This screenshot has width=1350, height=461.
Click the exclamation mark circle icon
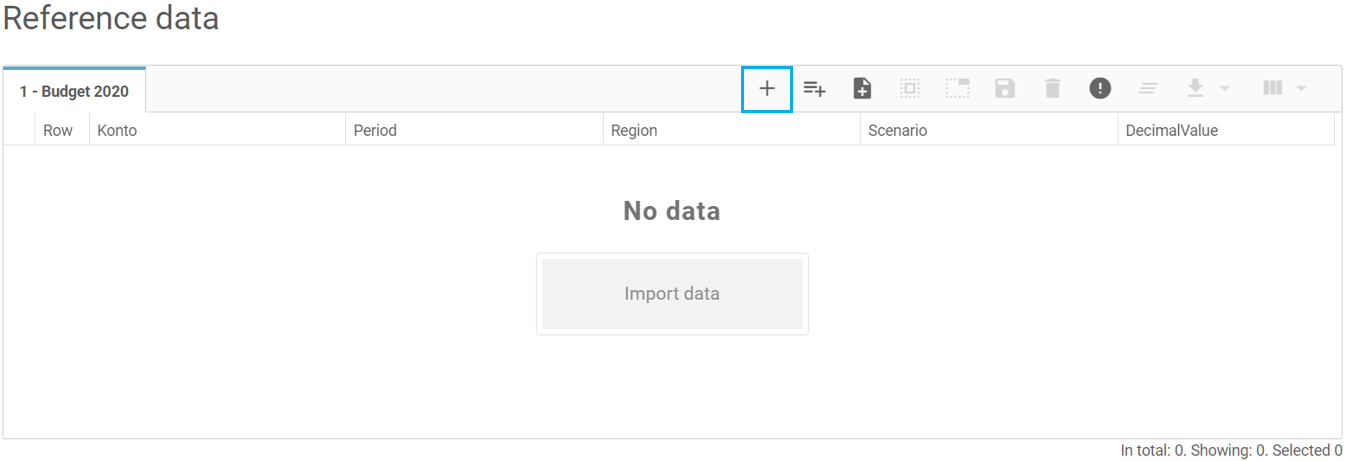click(x=1100, y=89)
